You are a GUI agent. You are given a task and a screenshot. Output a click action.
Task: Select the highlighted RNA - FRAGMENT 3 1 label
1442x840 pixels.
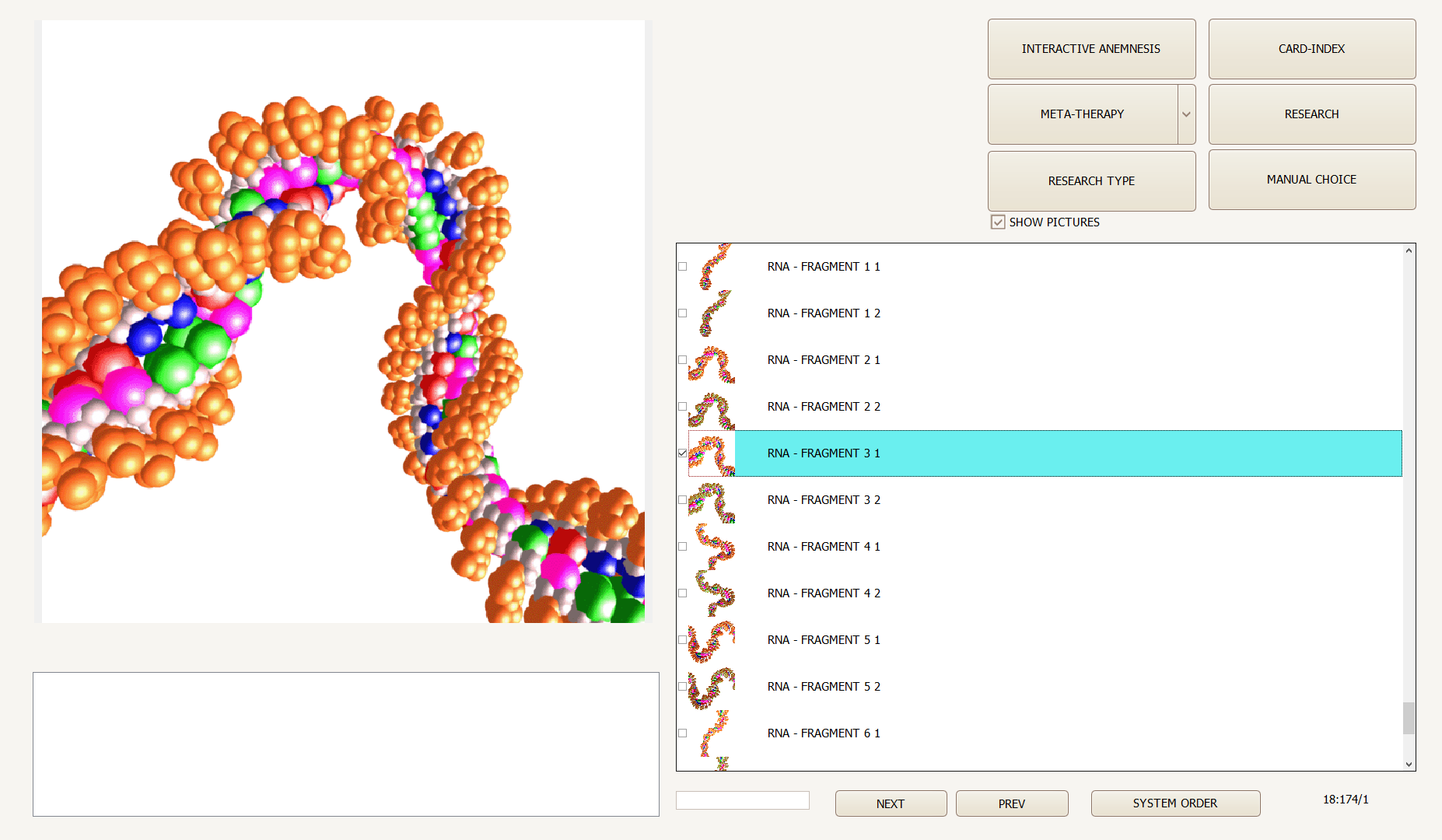pyautogui.click(x=824, y=453)
